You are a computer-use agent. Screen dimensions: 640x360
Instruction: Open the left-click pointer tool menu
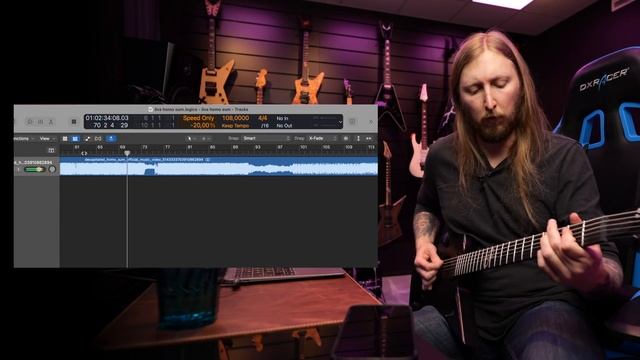coord(191,139)
